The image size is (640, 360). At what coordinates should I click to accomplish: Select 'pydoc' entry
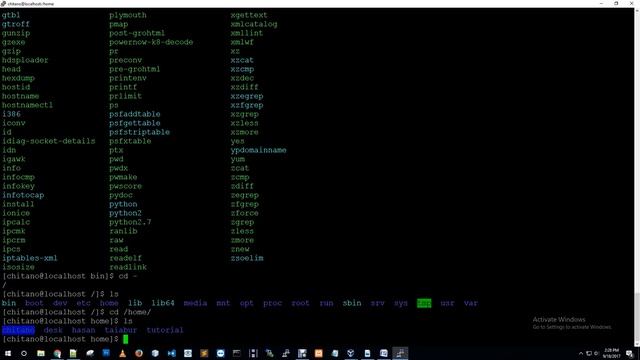coord(121,195)
